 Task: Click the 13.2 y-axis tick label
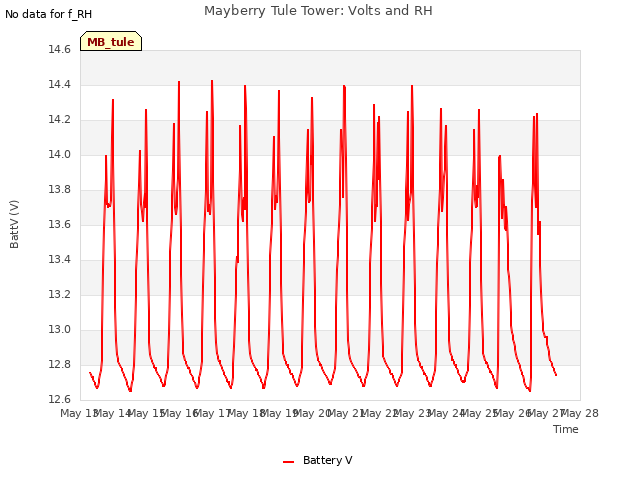60,294
